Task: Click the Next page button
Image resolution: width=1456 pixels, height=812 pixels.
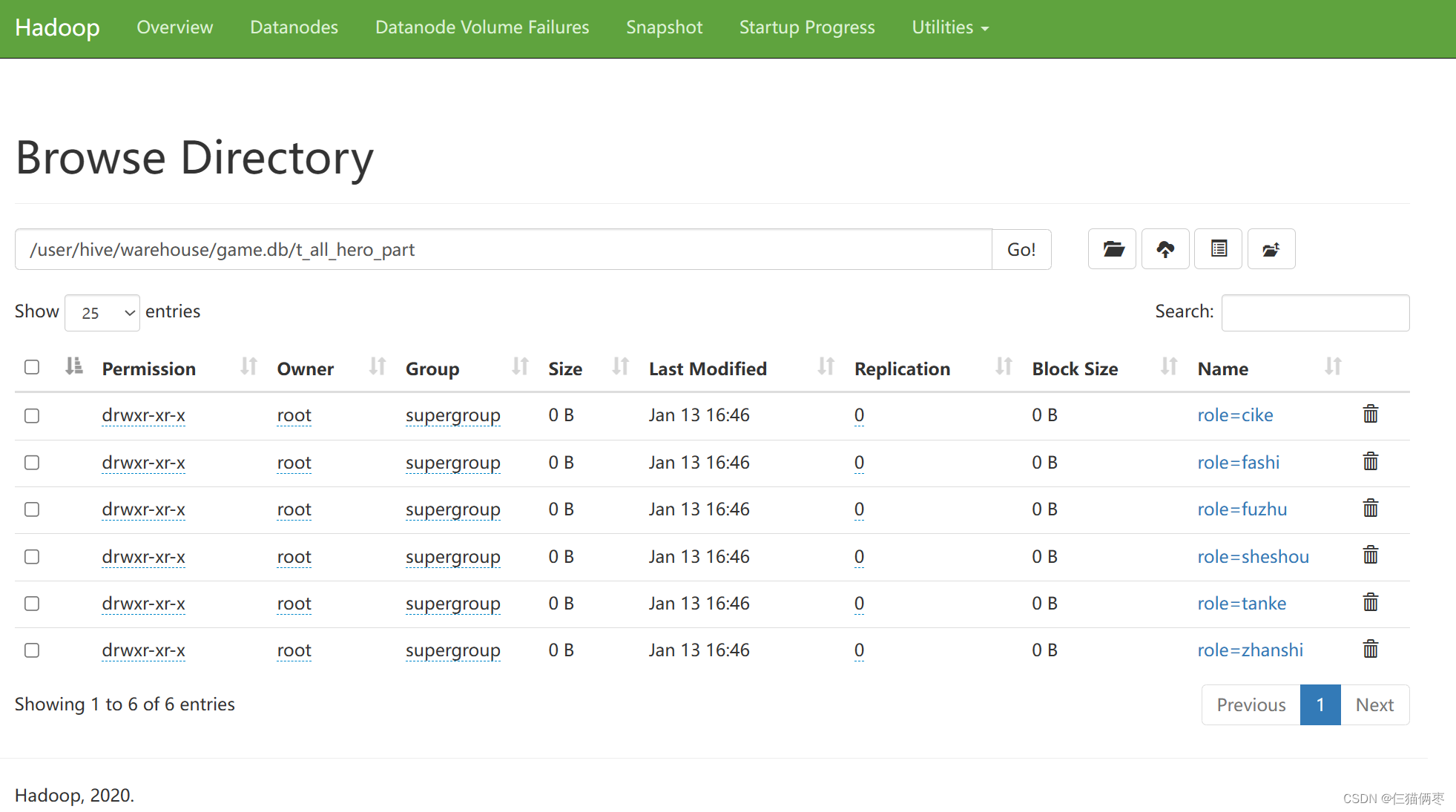Action: (1373, 705)
